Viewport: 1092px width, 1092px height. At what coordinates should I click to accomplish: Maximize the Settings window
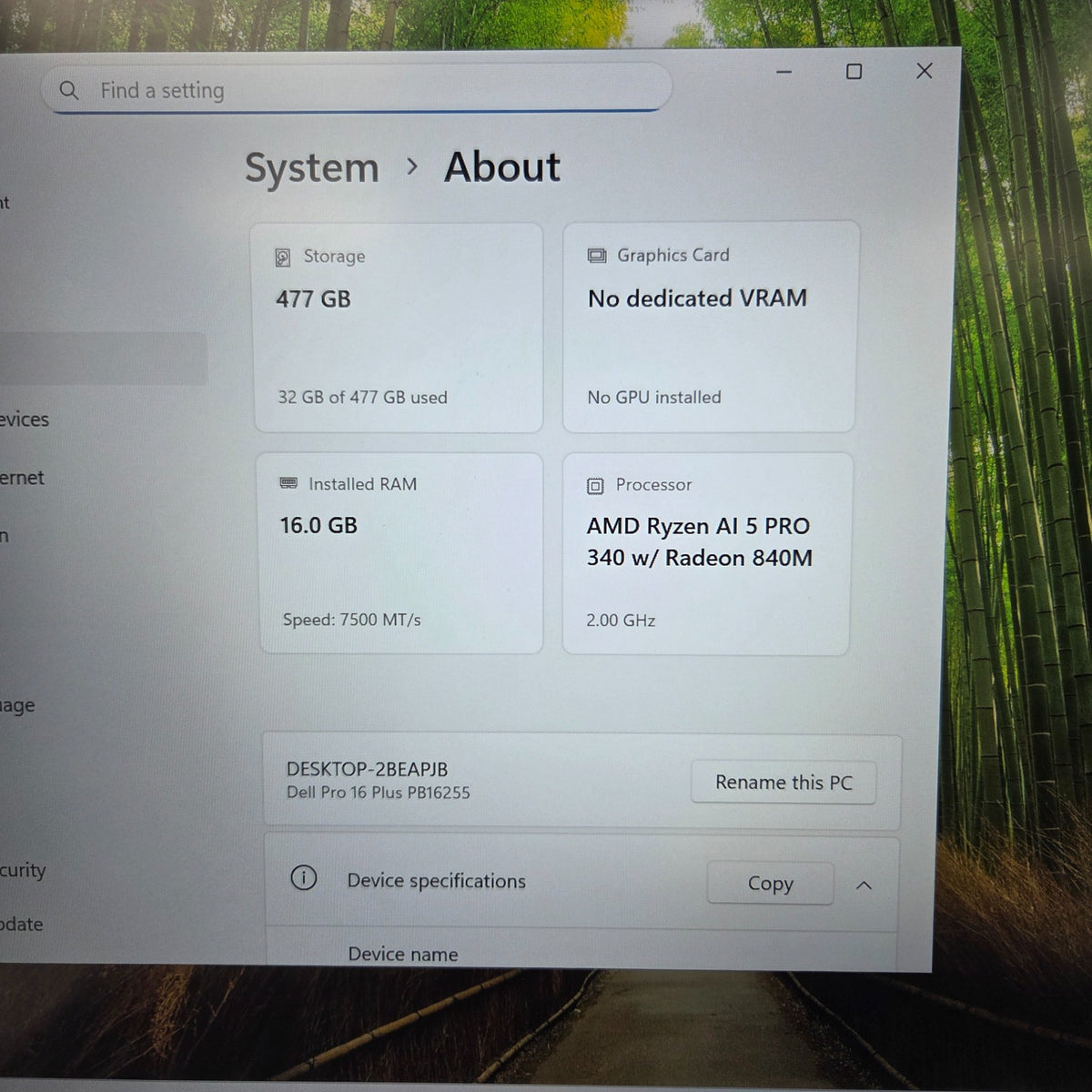pyautogui.click(x=854, y=71)
